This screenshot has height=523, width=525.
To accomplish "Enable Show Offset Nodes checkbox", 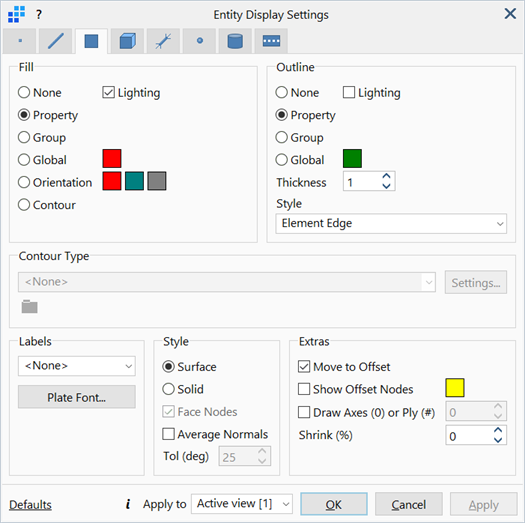I will coord(304,389).
